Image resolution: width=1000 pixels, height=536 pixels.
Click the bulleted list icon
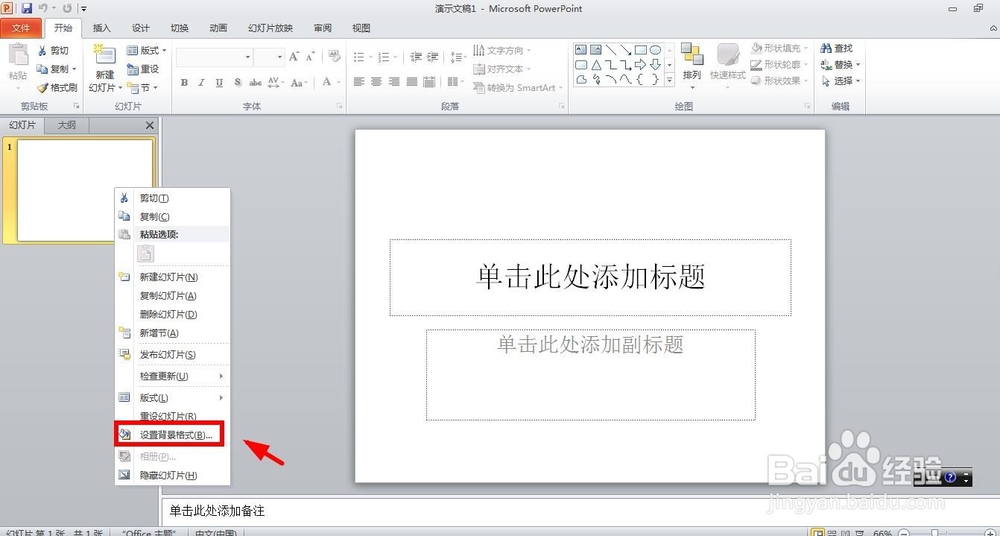coord(359,57)
